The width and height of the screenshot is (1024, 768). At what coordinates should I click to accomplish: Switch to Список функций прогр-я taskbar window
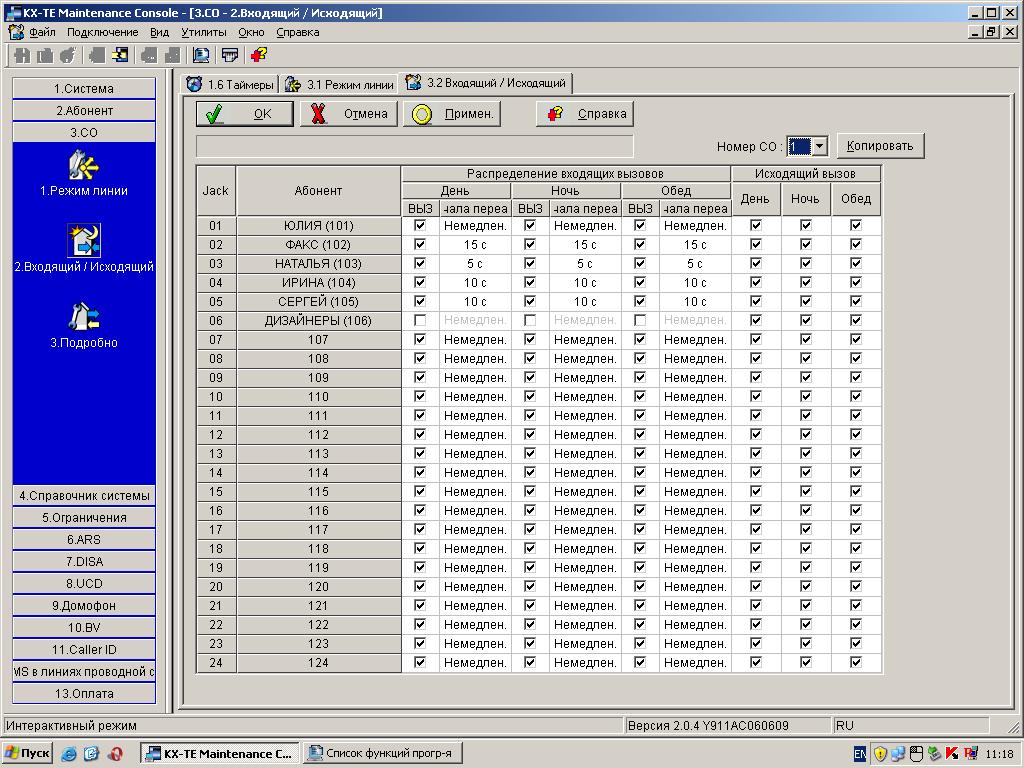tap(382, 754)
